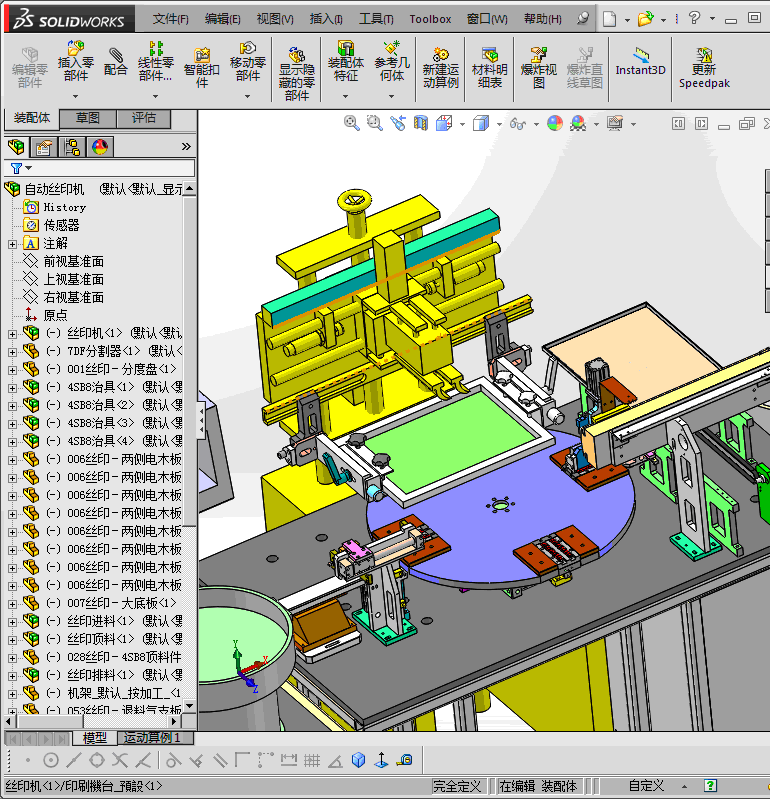Switch to 模型 (Model) bottom tab
770x799 pixels.
[x=95, y=737]
